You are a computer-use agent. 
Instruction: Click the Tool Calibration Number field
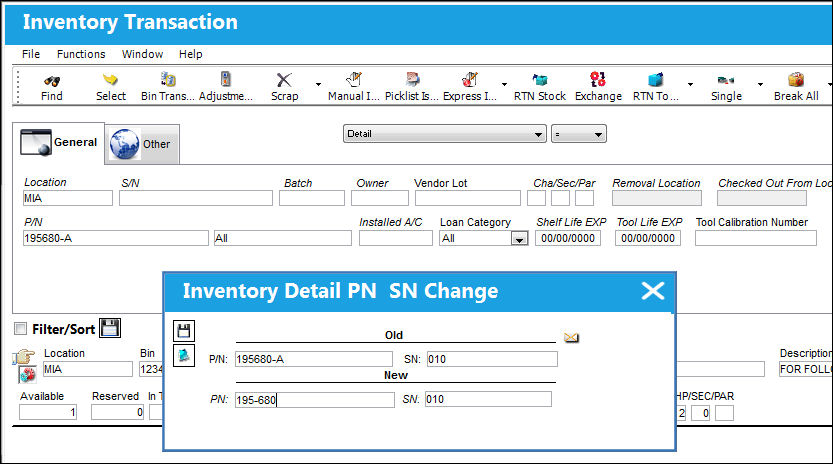(755, 238)
